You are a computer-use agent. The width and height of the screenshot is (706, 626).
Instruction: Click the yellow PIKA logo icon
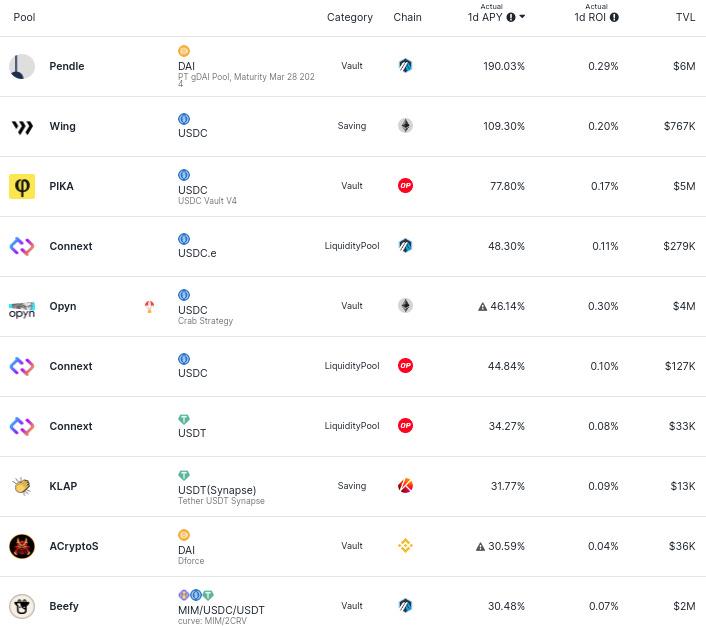[22, 186]
